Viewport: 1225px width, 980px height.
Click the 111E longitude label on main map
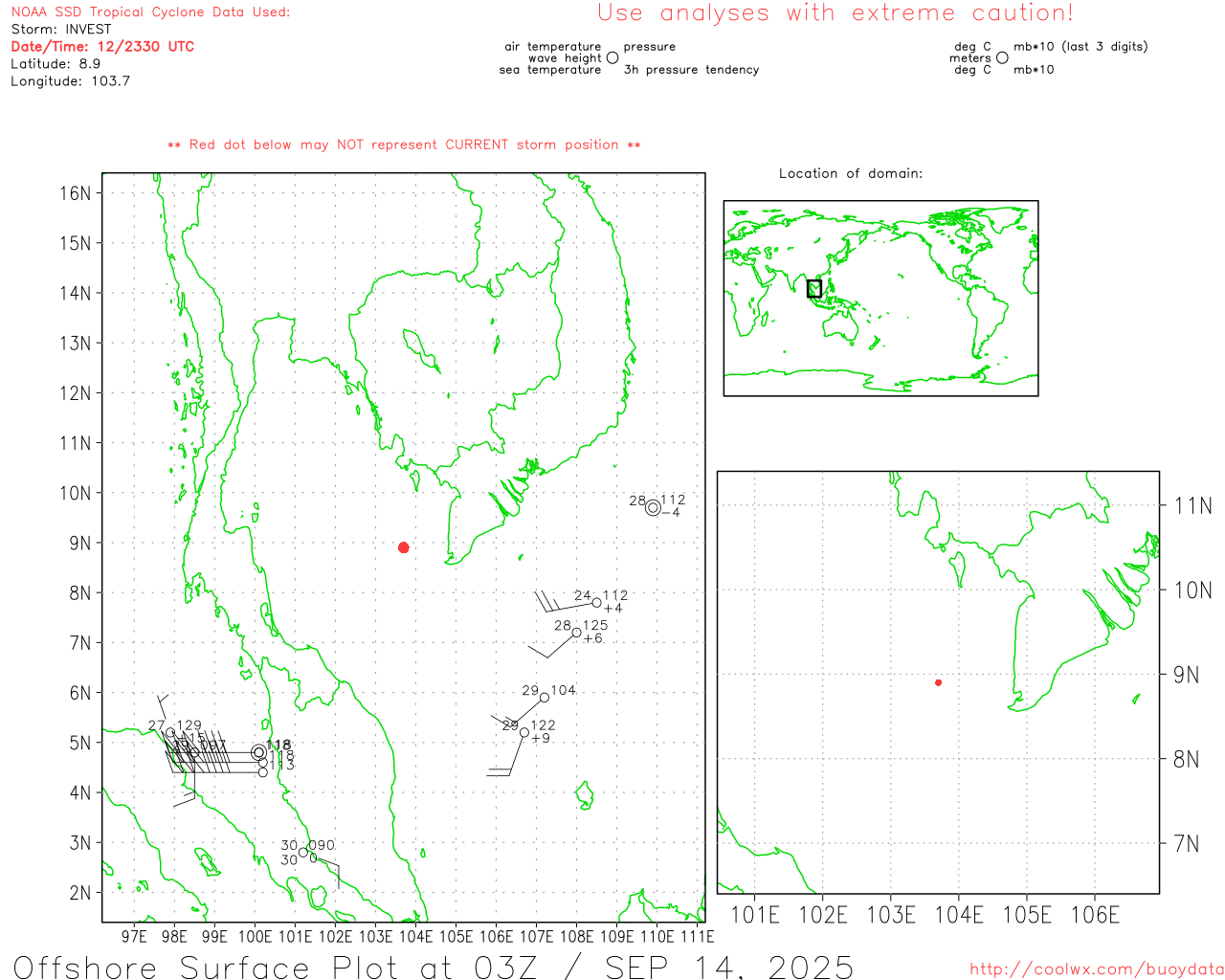(697, 936)
